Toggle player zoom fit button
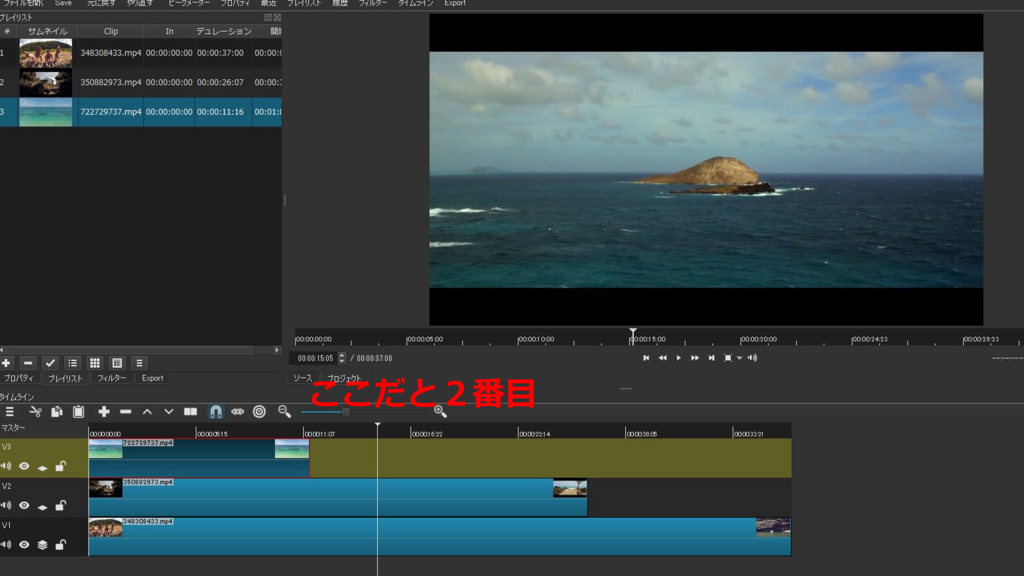1024x576 pixels. pos(728,358)
